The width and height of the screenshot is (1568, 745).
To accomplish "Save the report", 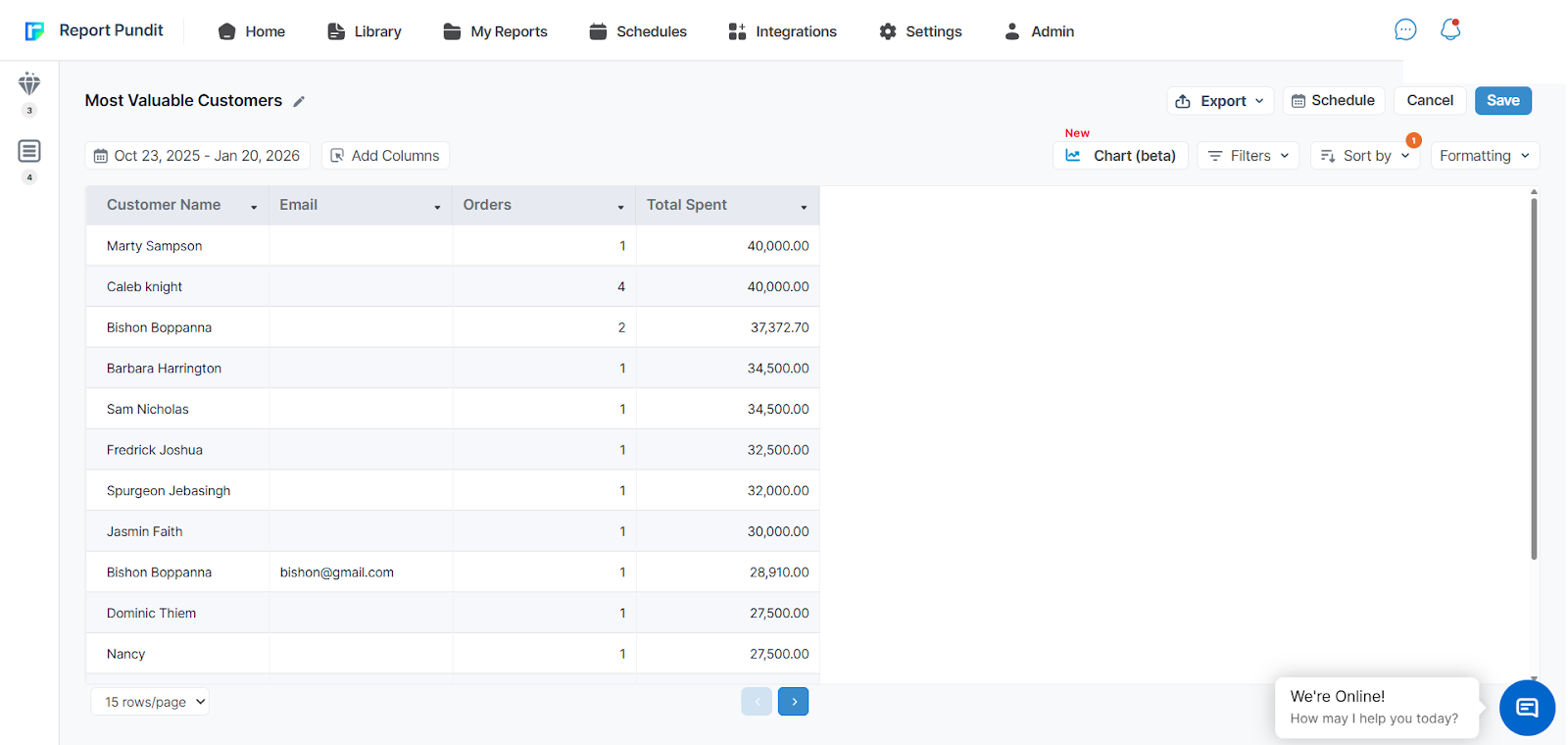I will pos(1503,101).
